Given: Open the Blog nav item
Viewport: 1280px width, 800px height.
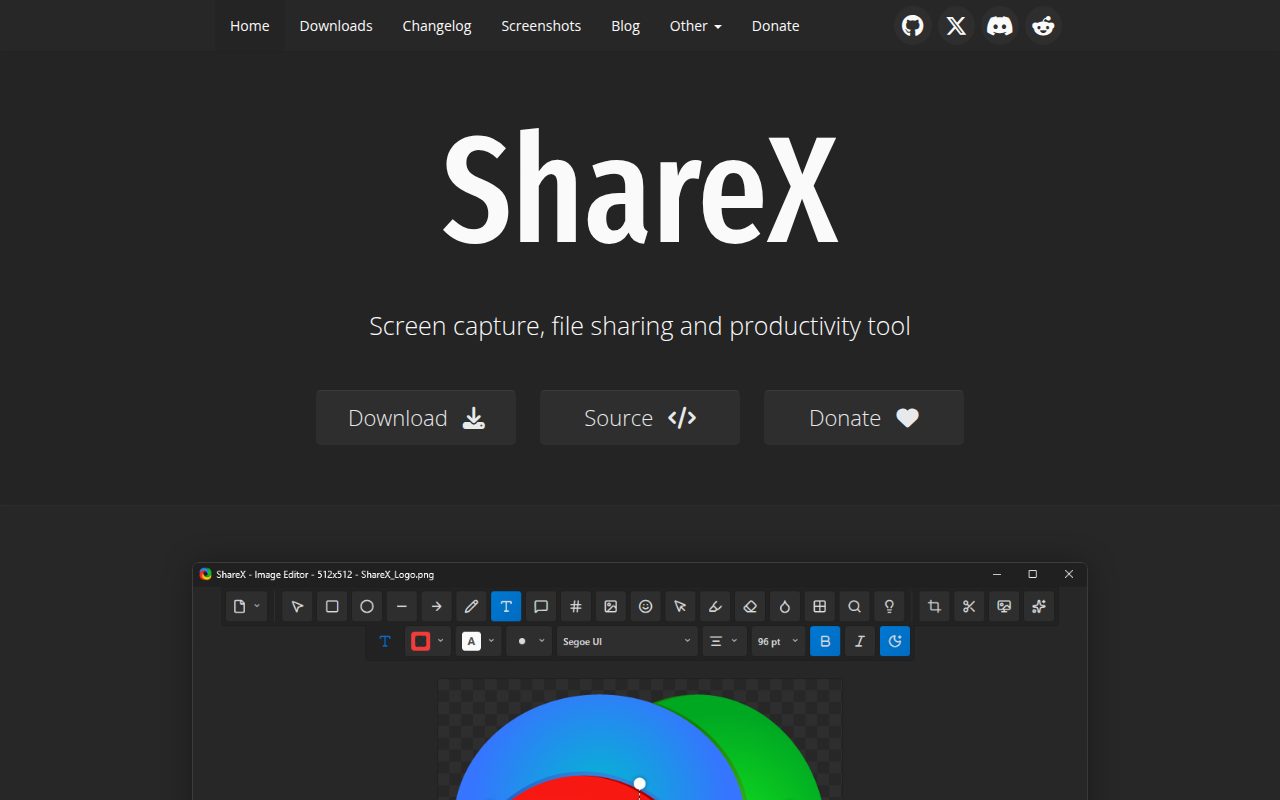Looking at the screenshot, I should pos(625,26).
